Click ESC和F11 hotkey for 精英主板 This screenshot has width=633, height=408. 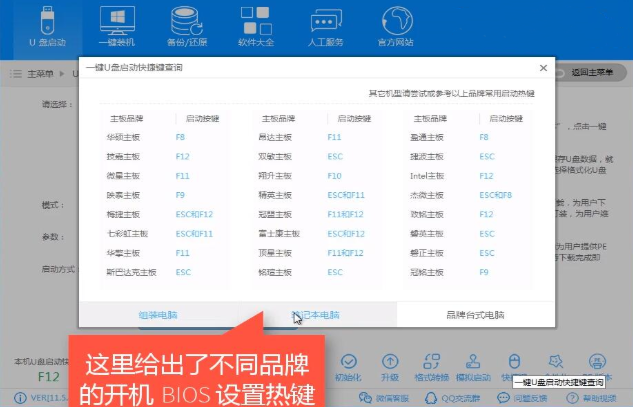point(346,195)
